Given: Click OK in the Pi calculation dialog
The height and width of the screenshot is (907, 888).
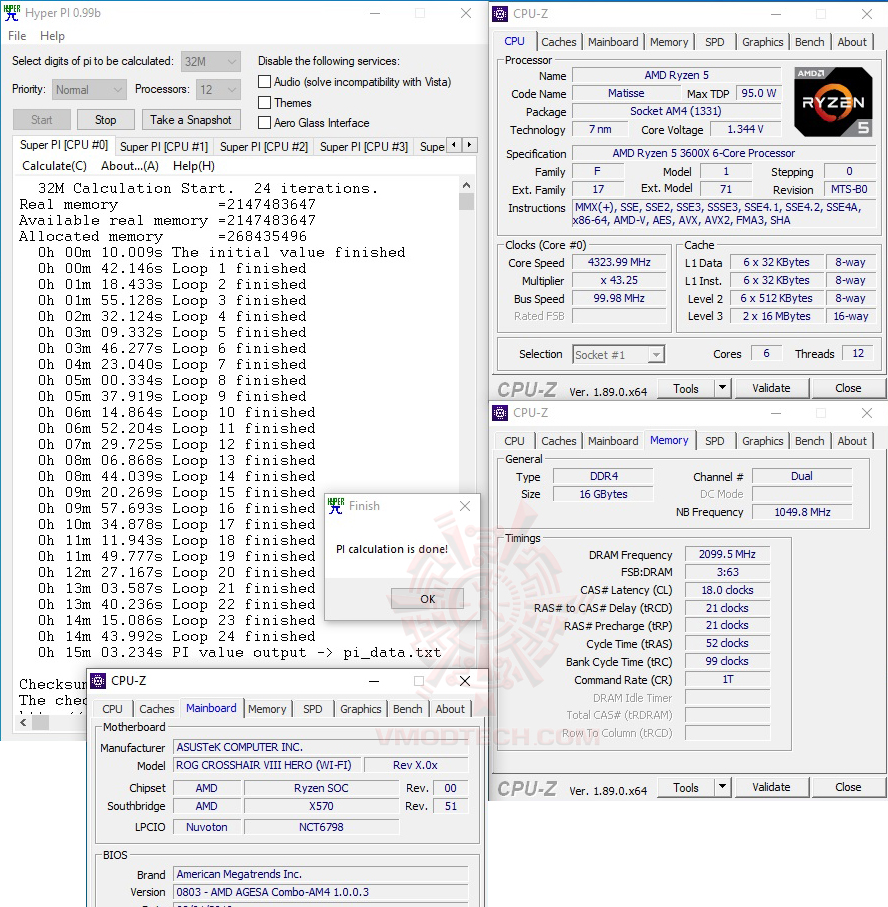Looking at the screenshot, I should point(427,599).
